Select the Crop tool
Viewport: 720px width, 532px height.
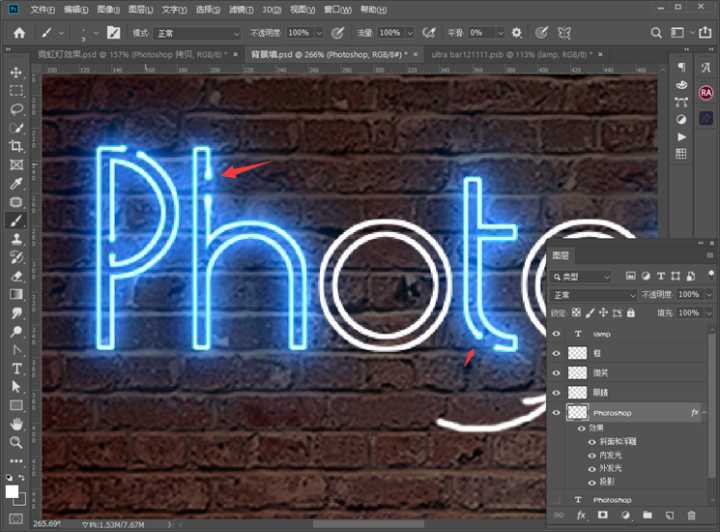[16, 146]
